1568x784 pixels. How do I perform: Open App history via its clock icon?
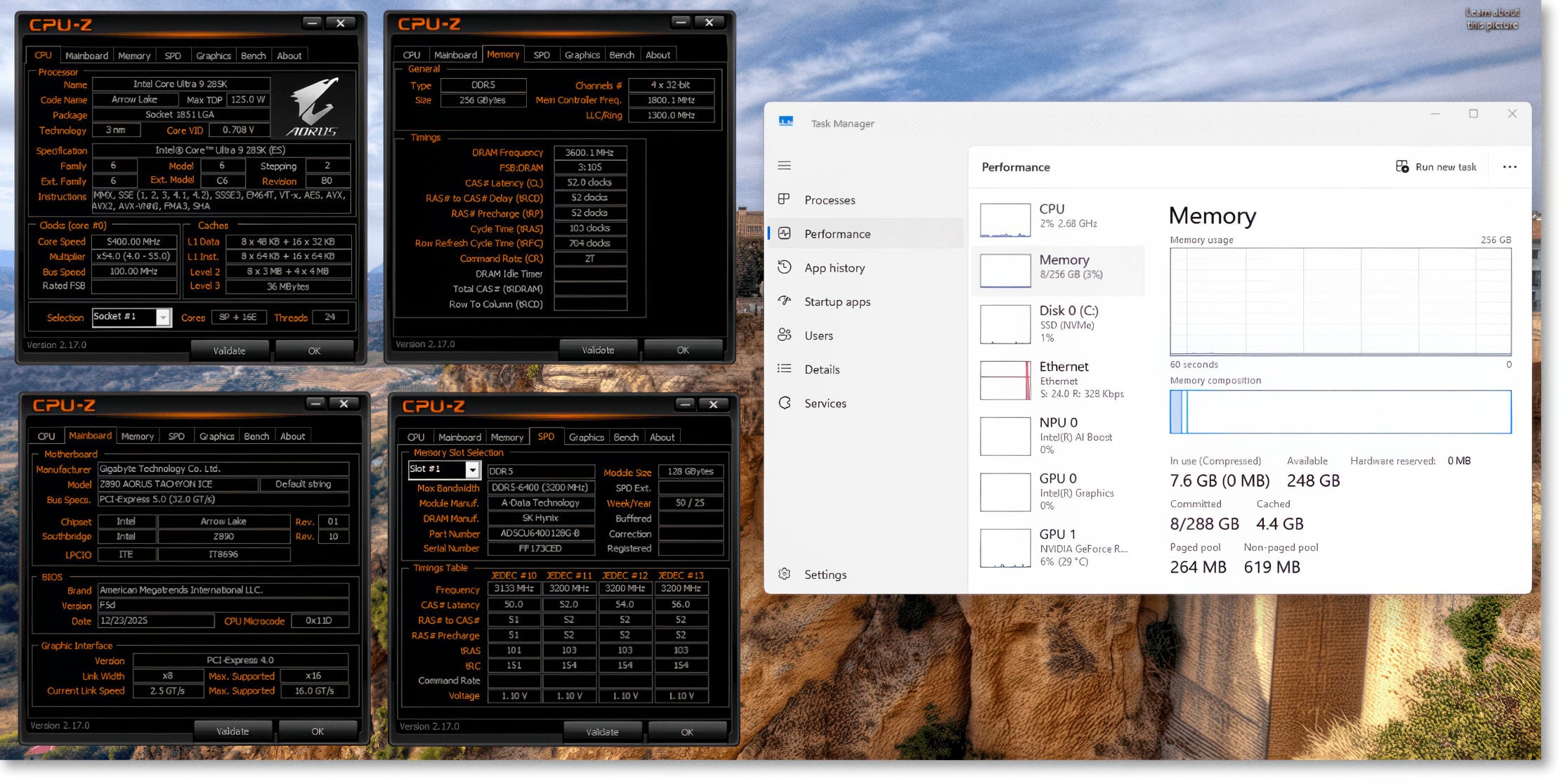784,267
